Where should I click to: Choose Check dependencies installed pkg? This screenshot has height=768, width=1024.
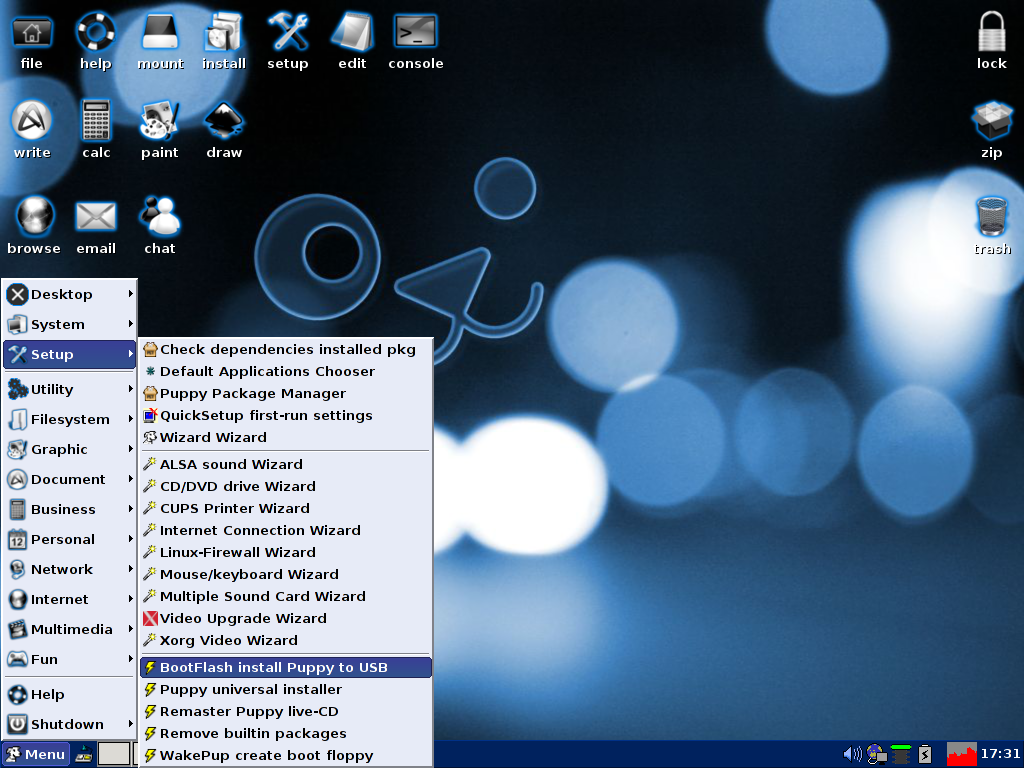(x=285, y=350)
